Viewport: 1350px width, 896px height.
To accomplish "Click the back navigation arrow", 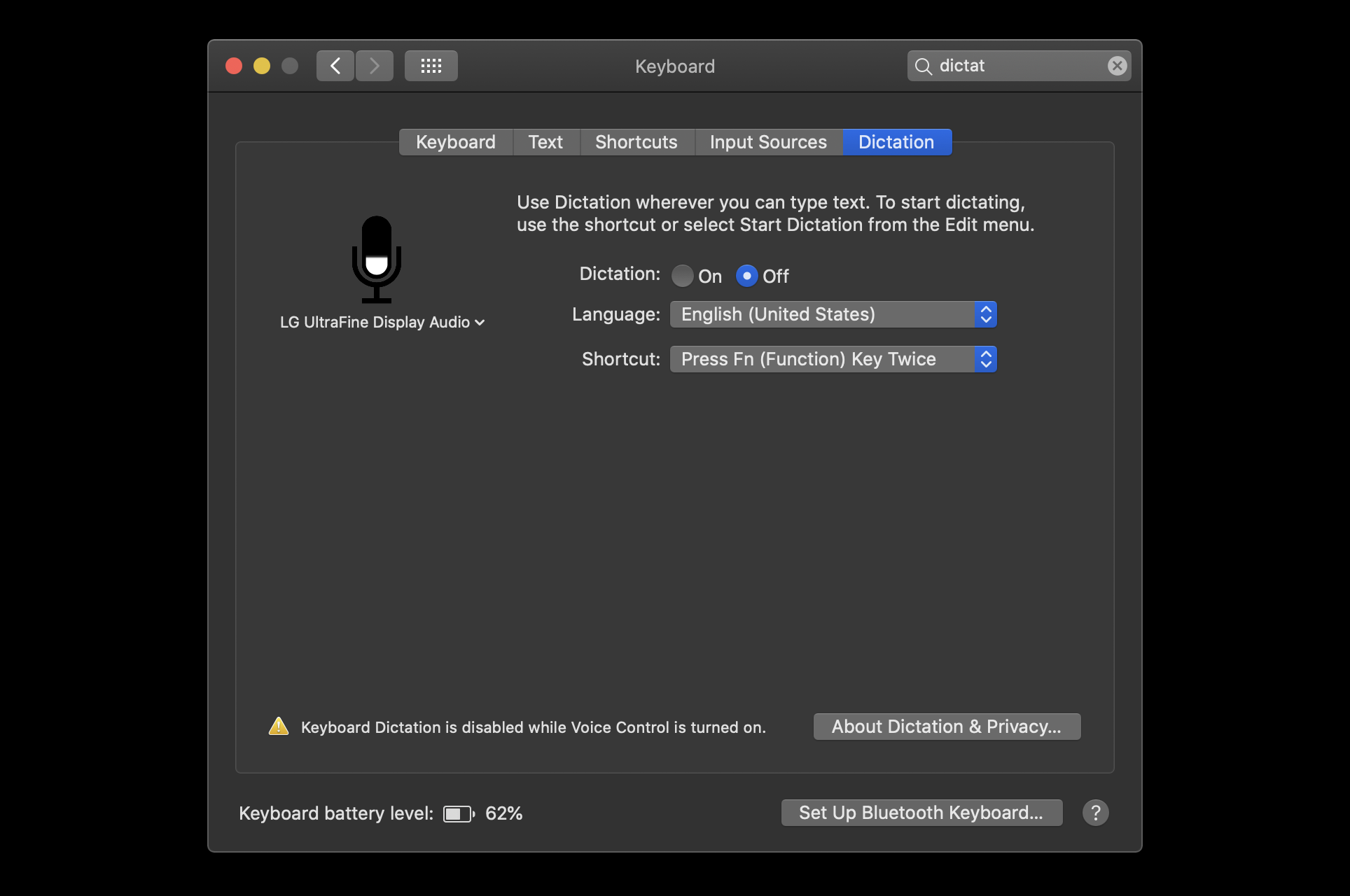I will (335, 66).
